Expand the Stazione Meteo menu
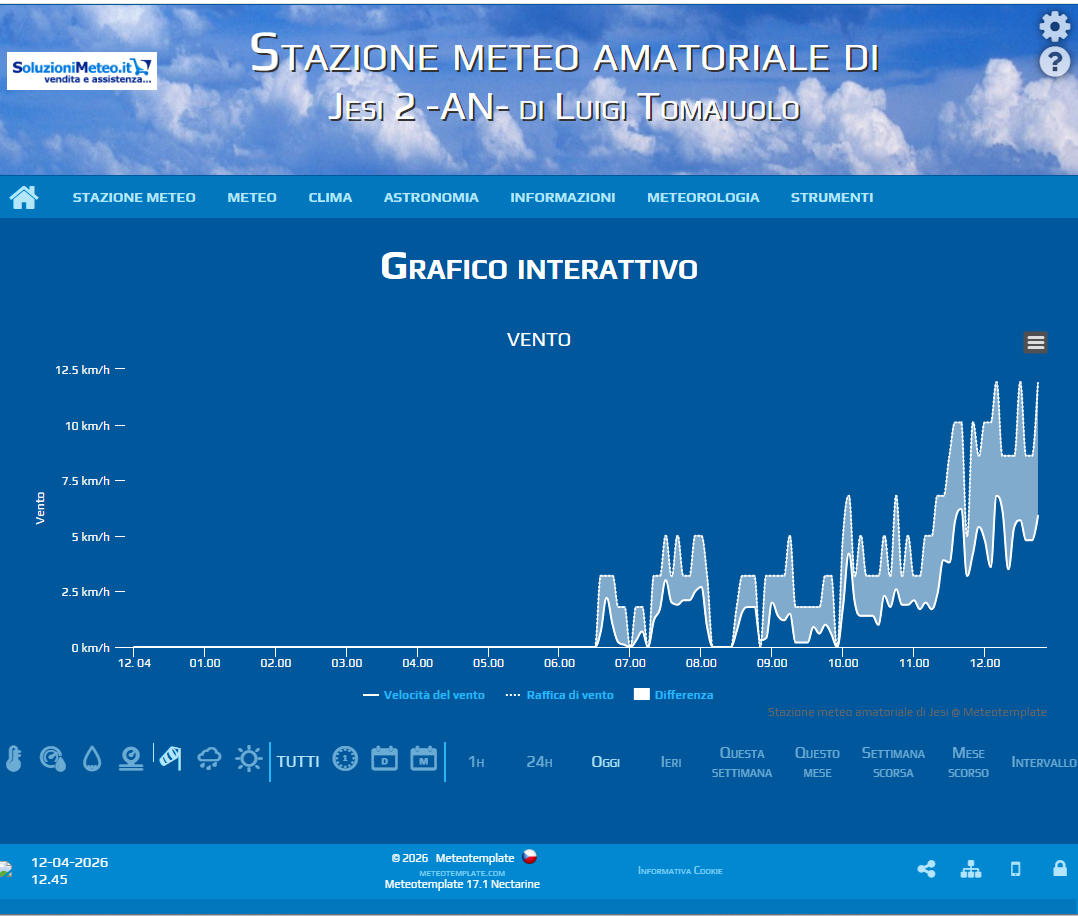 (134, 197)
